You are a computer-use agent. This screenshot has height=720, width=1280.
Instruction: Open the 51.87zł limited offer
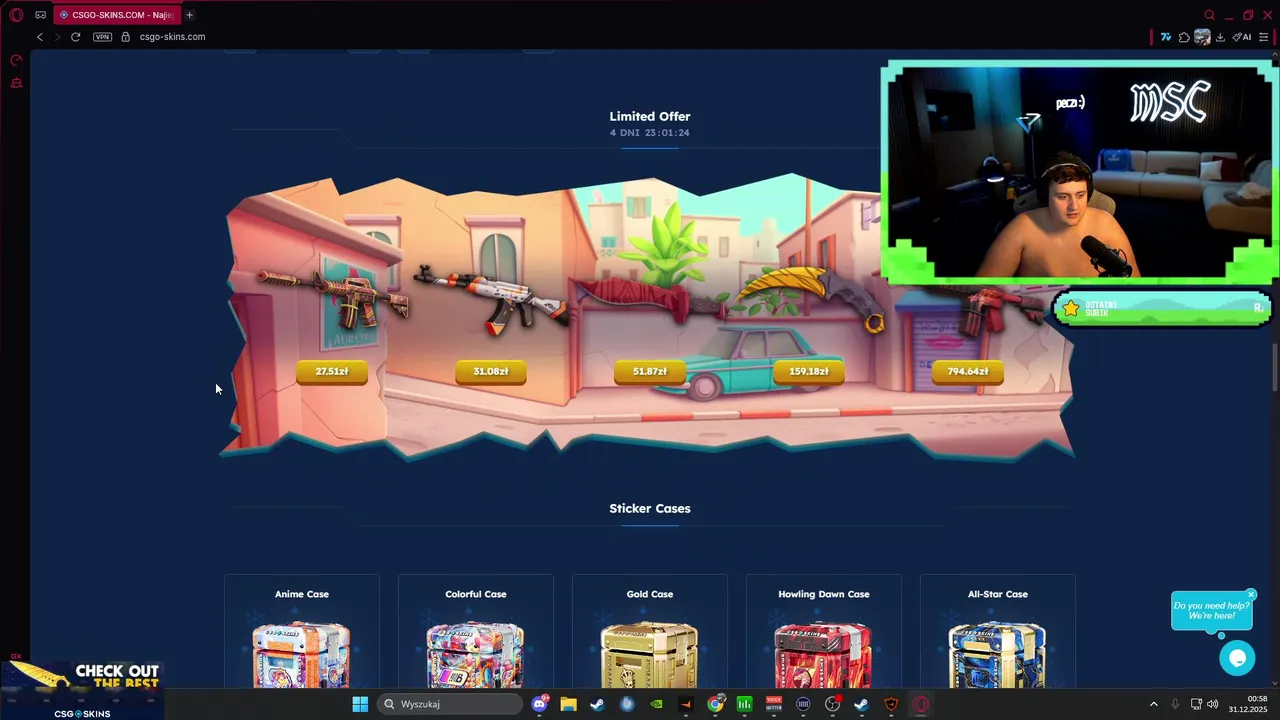tap(649, 372)
